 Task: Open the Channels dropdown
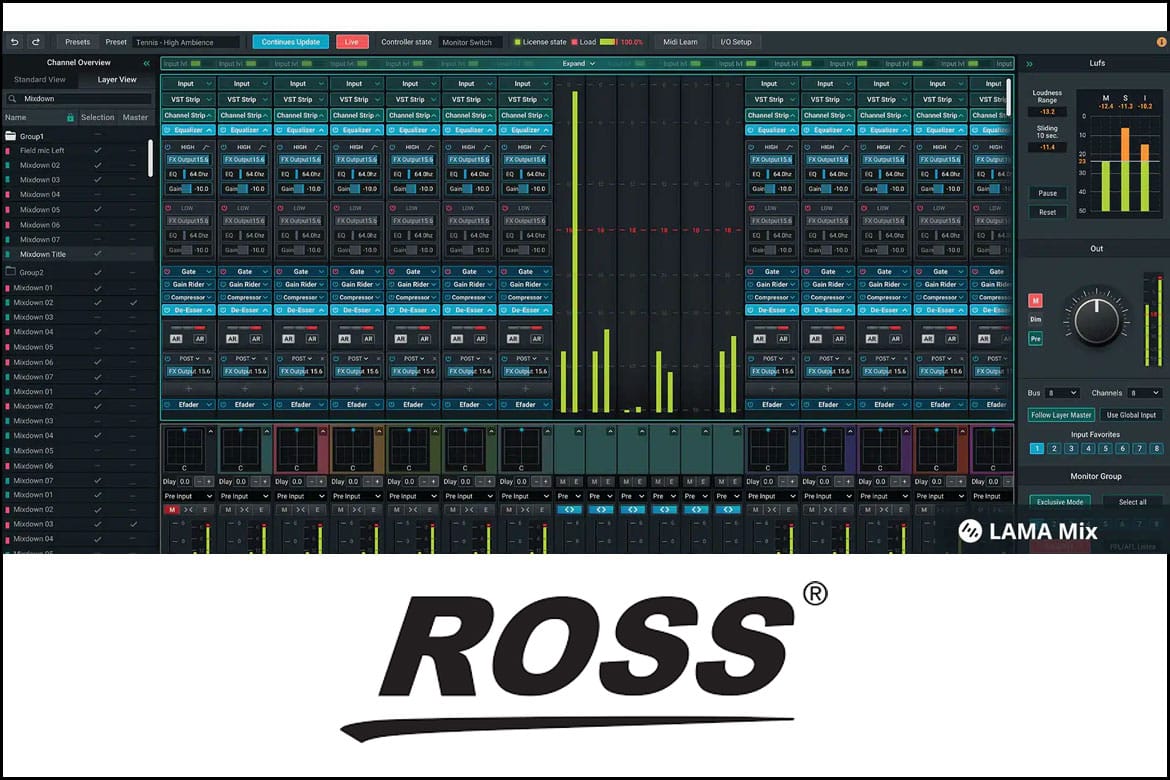click(x=1144, y=393)
